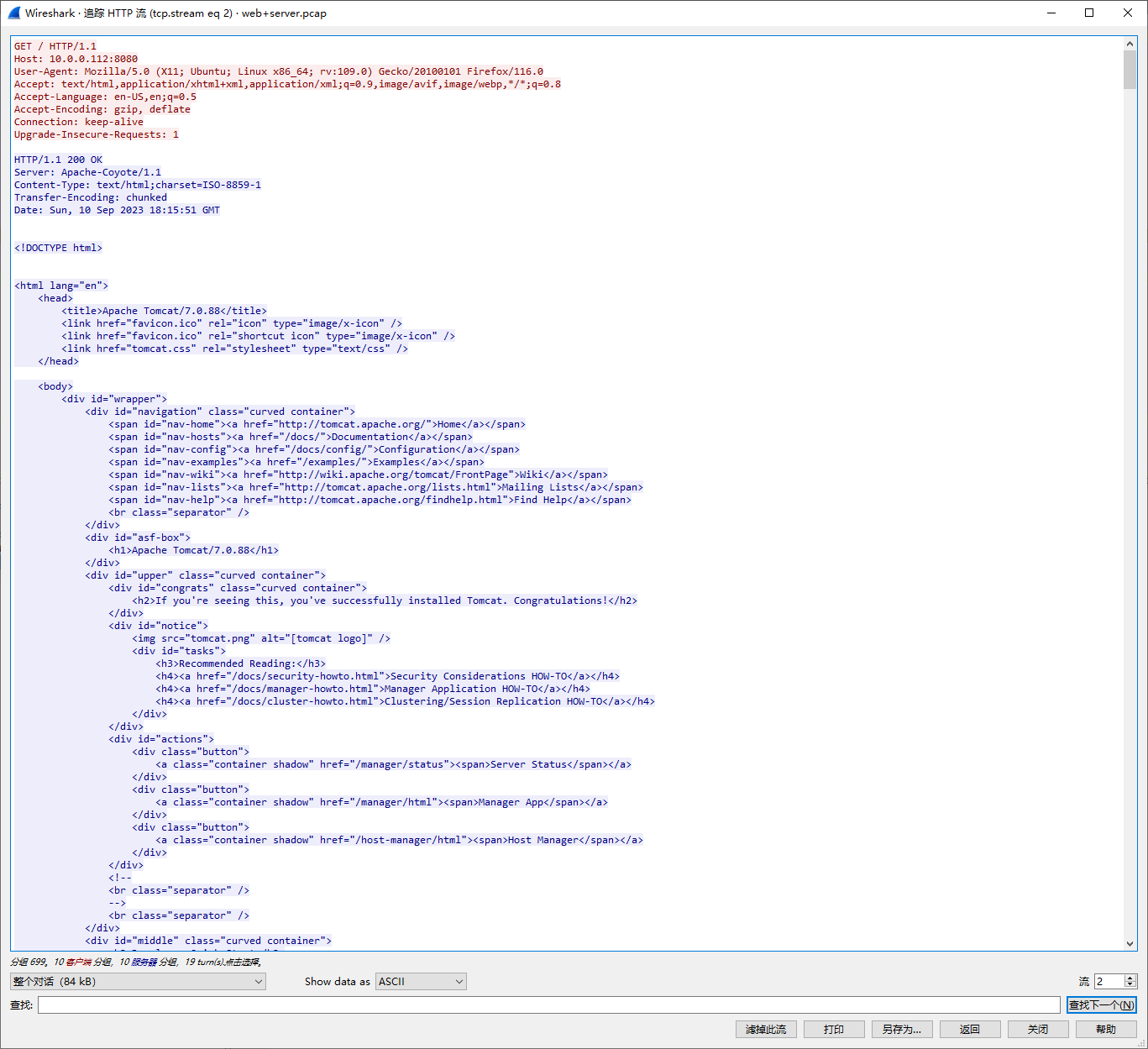Click the h2 Congratulations message line

pos(385,601)
